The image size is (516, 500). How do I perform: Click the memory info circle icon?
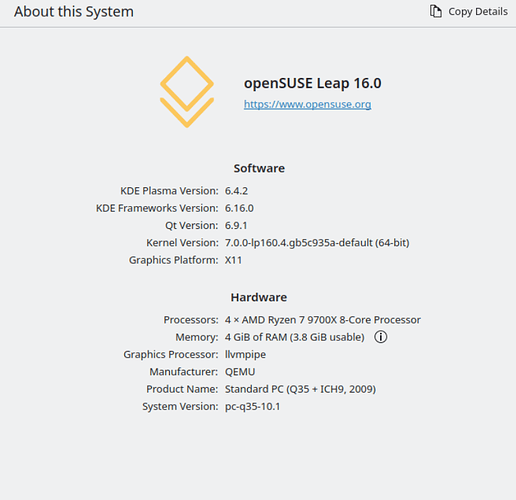381,337
